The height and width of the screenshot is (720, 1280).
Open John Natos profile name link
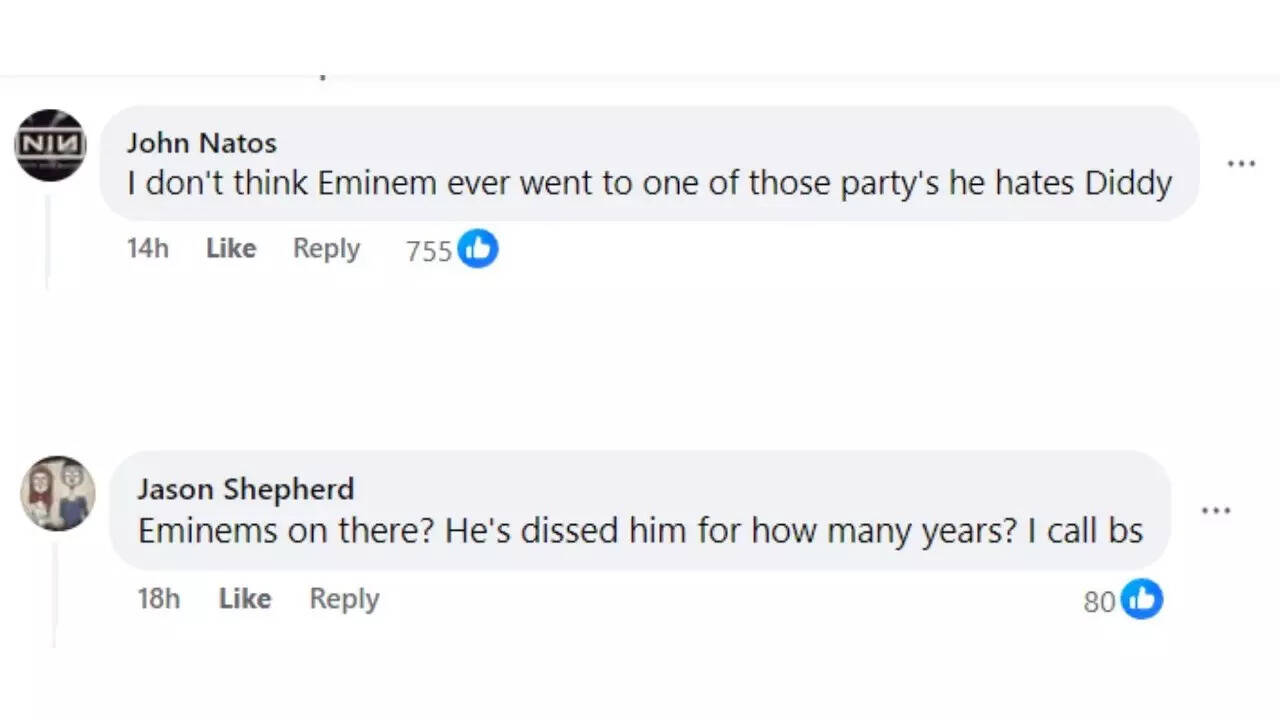pyautogui.click(x=201, y=143)
